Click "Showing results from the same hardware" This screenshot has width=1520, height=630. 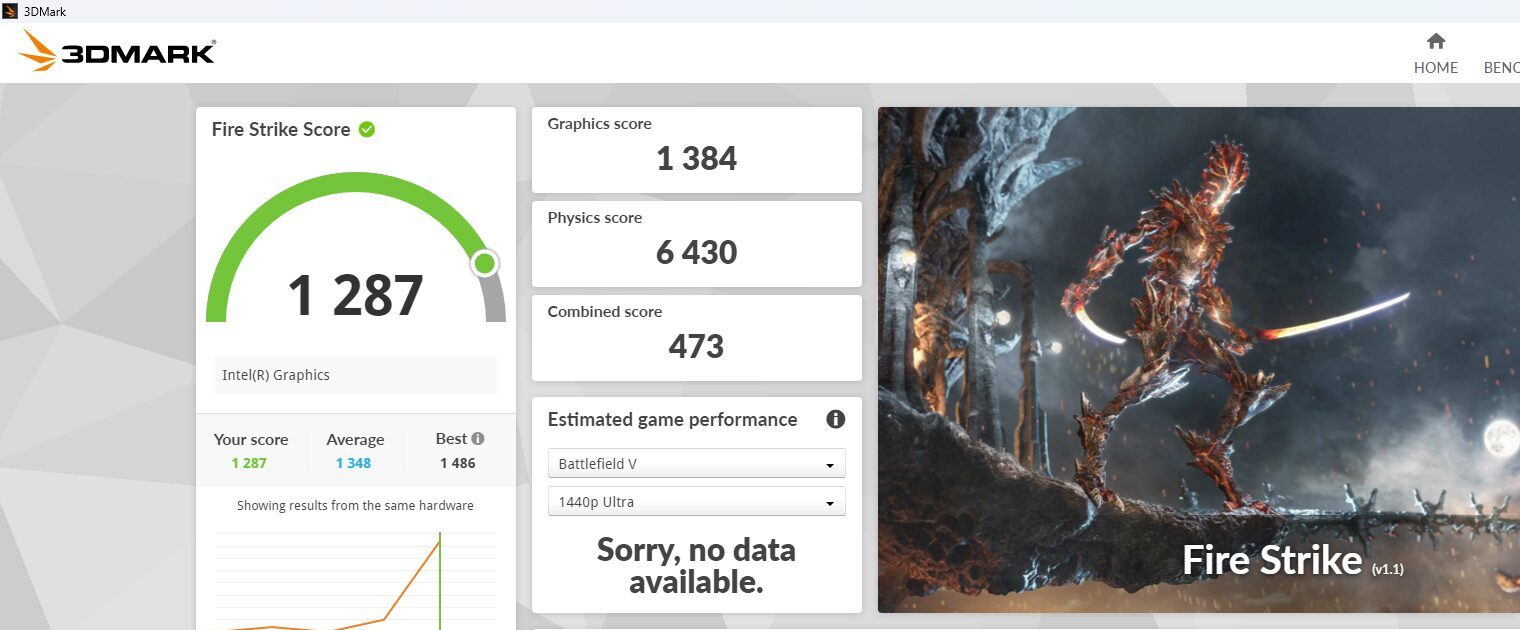tap(355, 506)
